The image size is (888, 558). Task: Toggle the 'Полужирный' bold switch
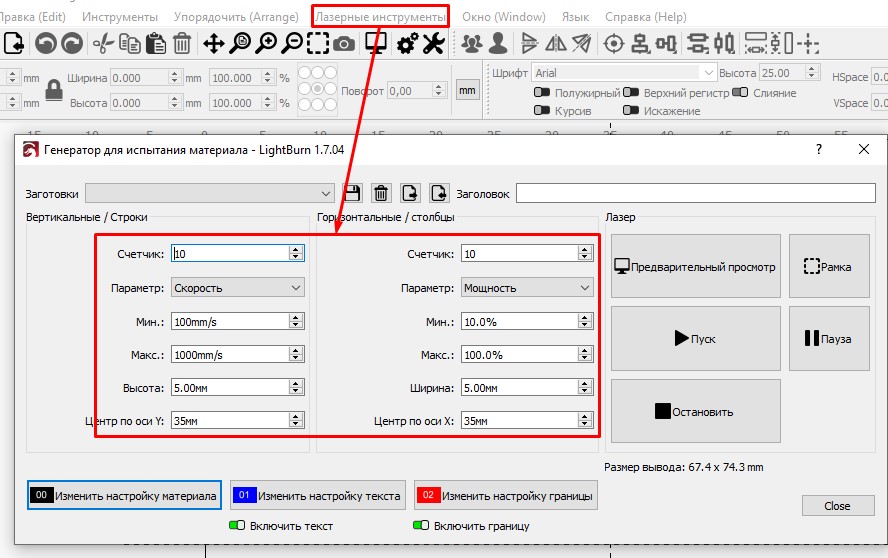pos(541,93)
